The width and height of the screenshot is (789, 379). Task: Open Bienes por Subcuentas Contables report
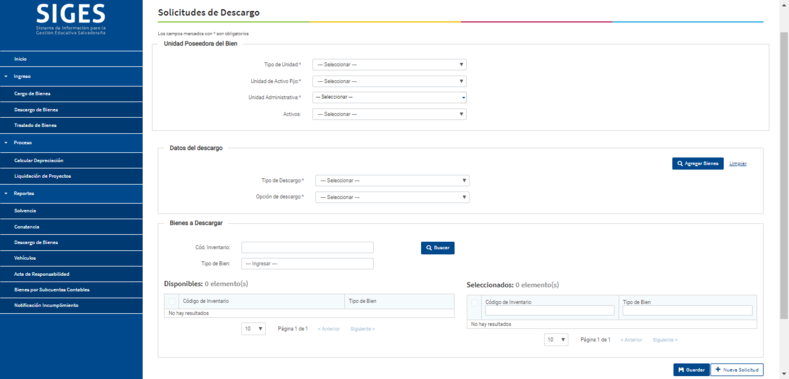tap(71, 290)
